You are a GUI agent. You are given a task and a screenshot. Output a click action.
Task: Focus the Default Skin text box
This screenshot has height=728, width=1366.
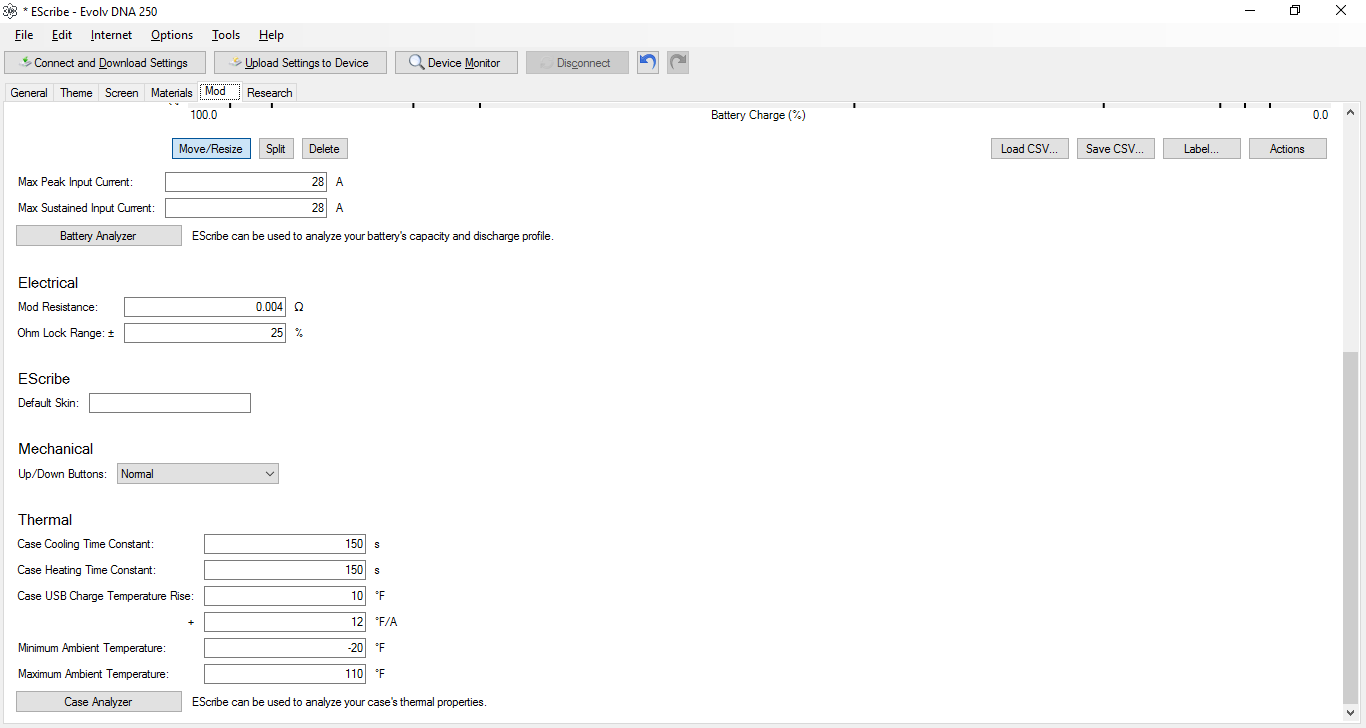[170, 403]
